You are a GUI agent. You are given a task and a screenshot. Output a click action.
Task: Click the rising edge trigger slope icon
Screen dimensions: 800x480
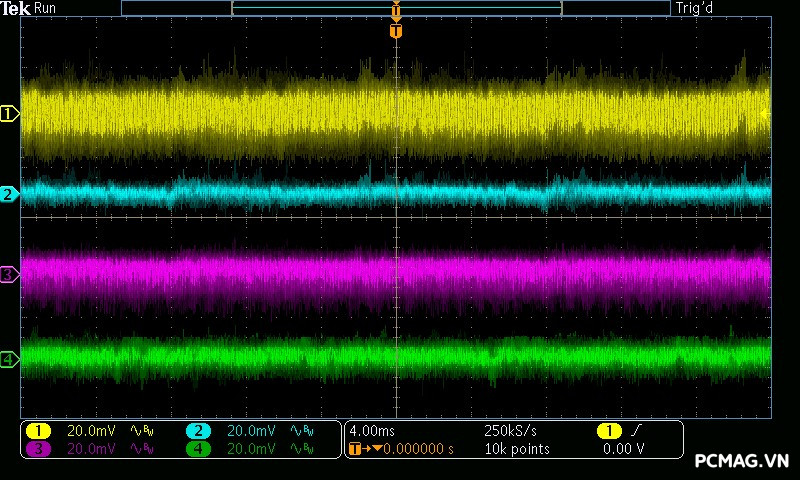[x=638, y=431]
